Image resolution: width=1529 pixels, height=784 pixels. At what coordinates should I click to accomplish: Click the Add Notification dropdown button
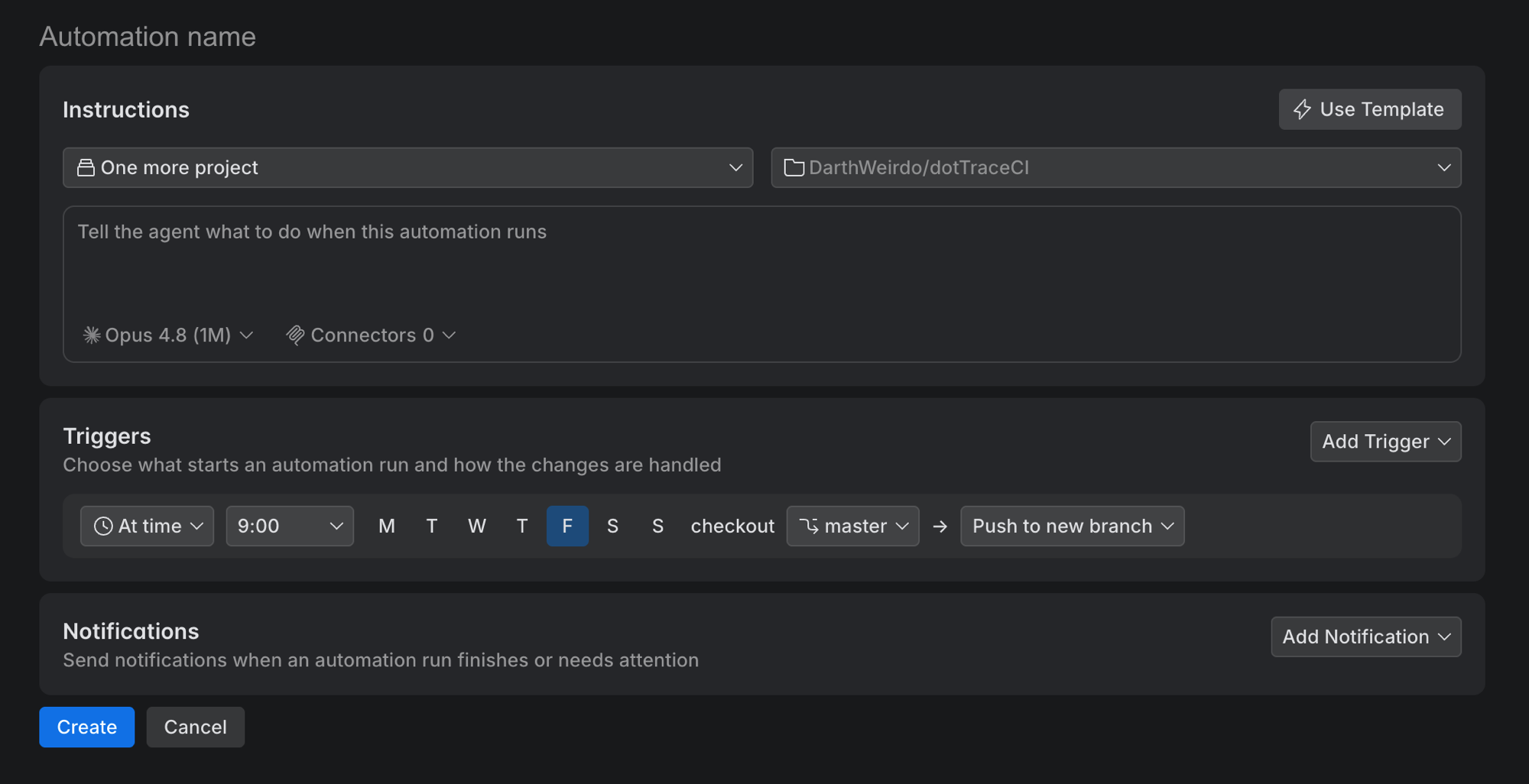(1366, 637)
